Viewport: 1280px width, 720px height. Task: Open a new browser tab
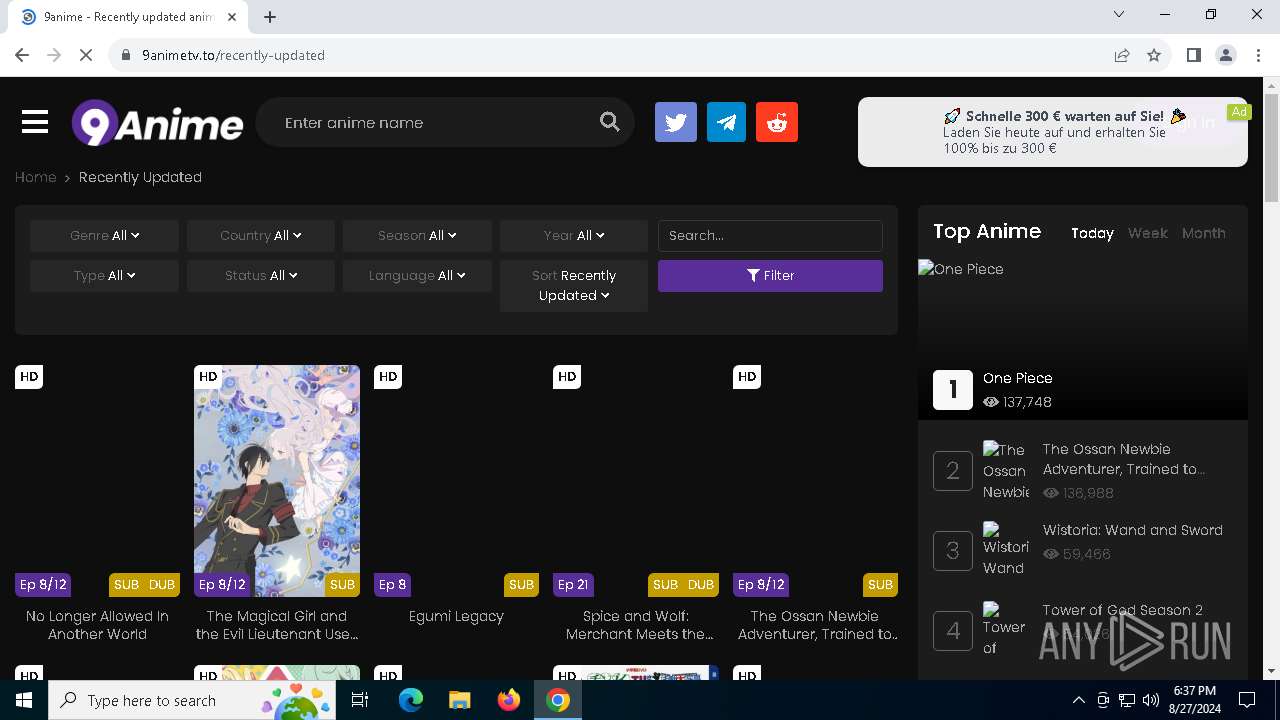coord(270,16)
